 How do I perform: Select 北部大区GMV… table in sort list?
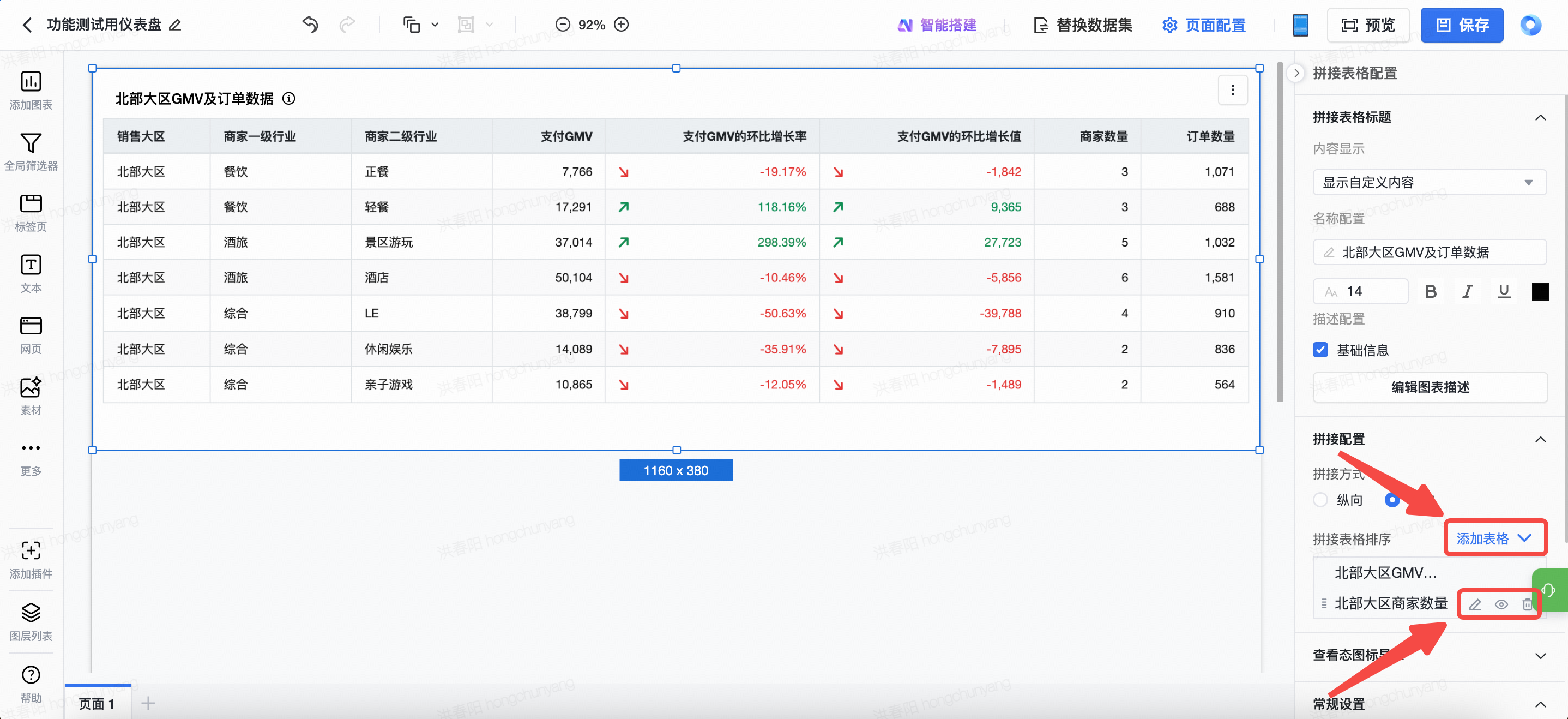[x=1385, y=572]
